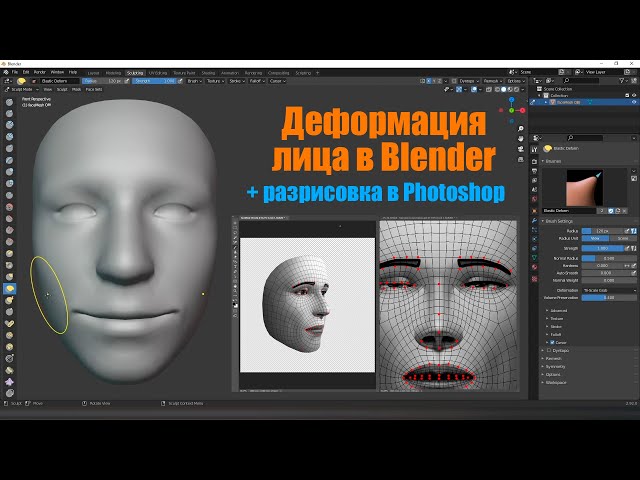The image size is (640, 480).
Task: Open the Scene properties tab
Action: (534, 189)
